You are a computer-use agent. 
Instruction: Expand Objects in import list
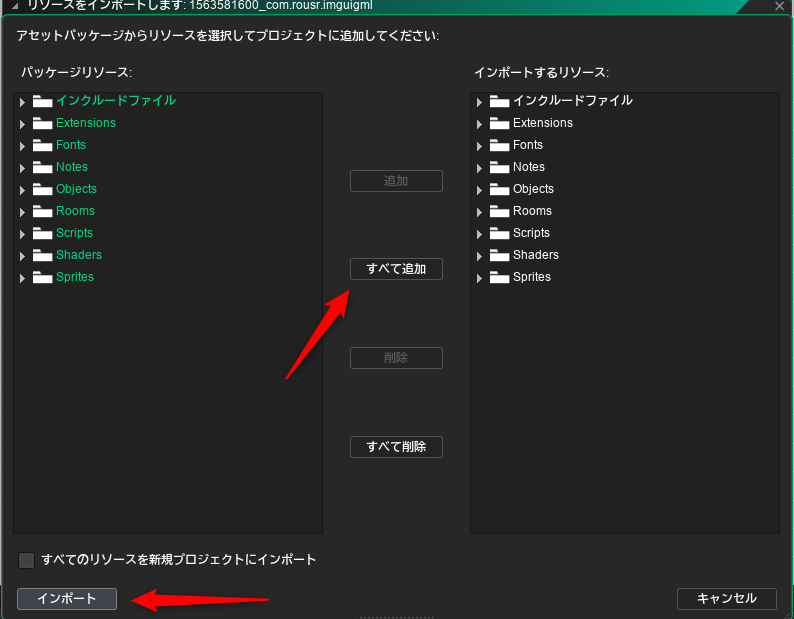tap(479, 190)
